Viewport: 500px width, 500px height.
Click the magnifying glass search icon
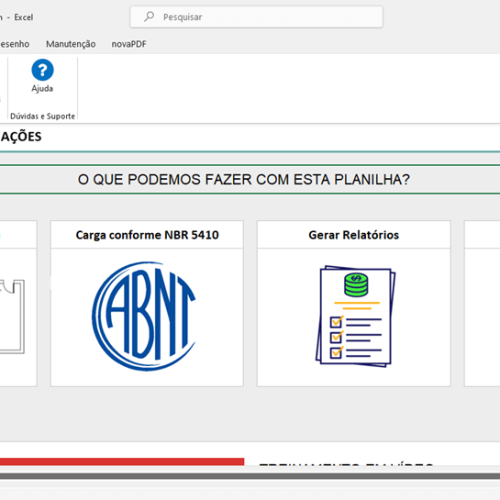click(x=149, y=16)
